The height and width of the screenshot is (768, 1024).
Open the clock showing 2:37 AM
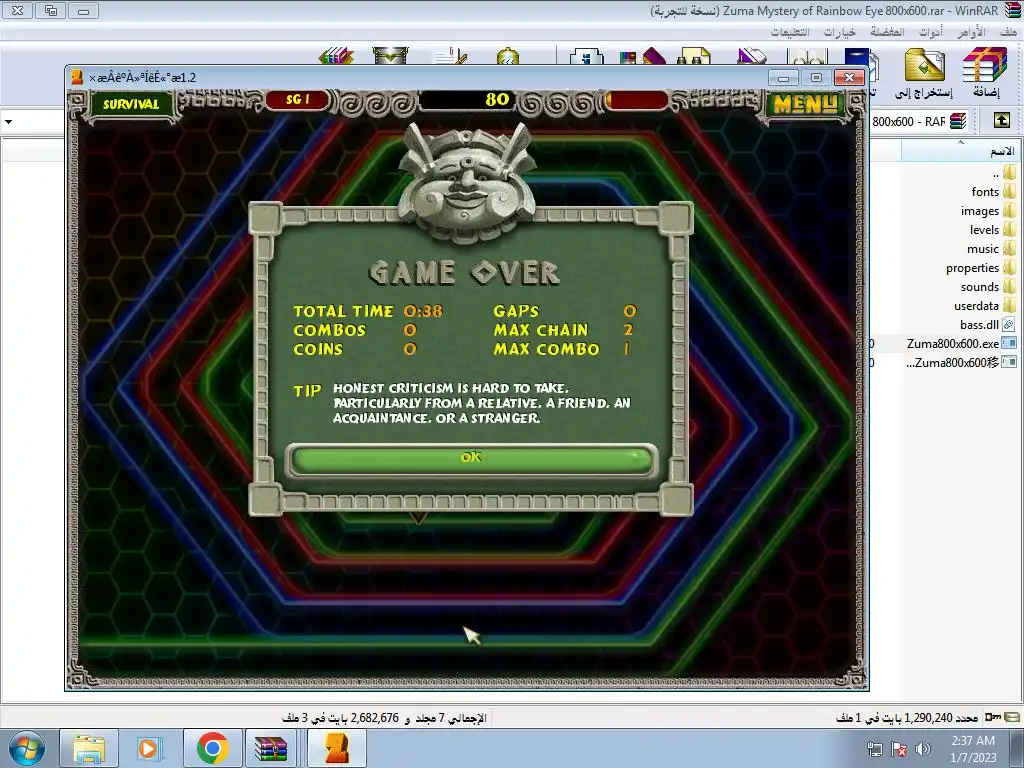point(973,748)
